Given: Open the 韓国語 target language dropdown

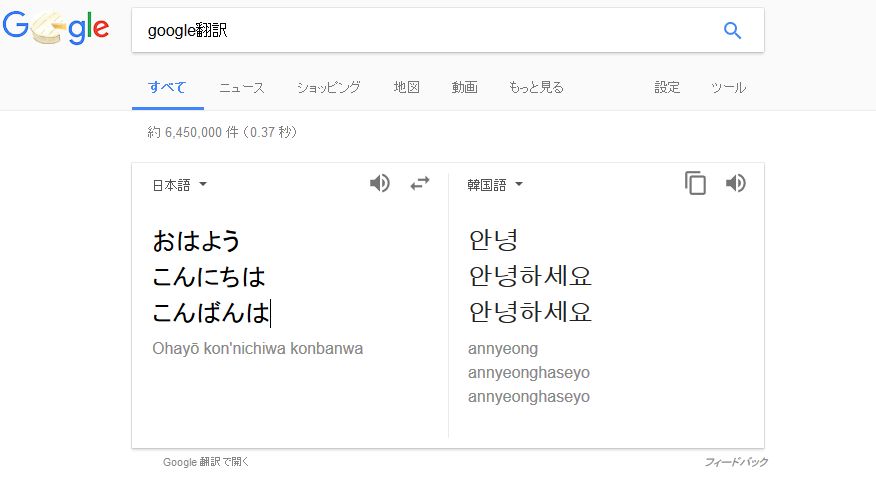Looking at the screenshot, I should click(495, 185).
